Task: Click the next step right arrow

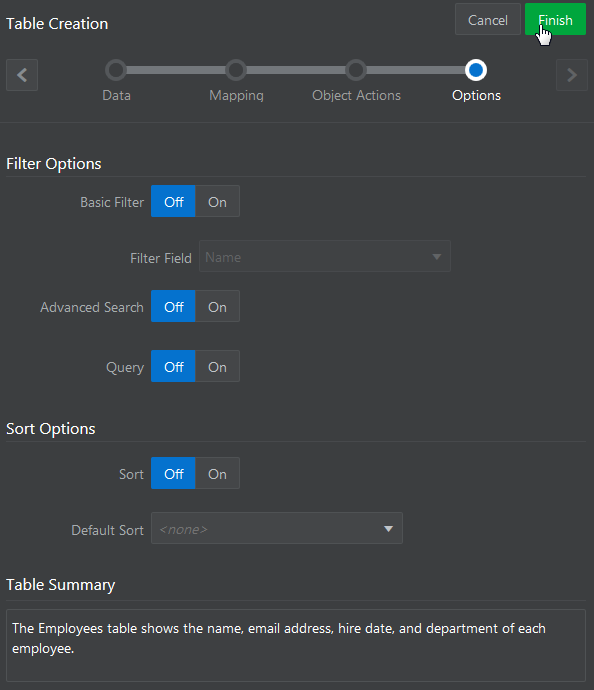Action: 572,75
